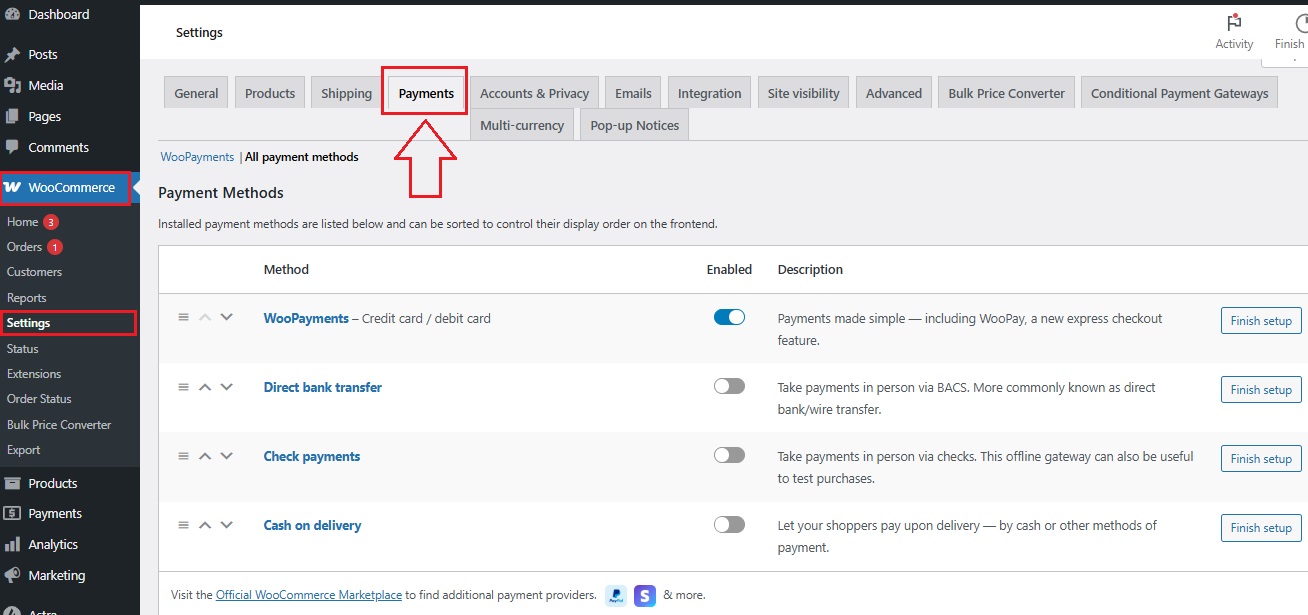Click the Payments dollar icon in sidebar
The image size is (1308, 615).
click(x=12, y=514)
